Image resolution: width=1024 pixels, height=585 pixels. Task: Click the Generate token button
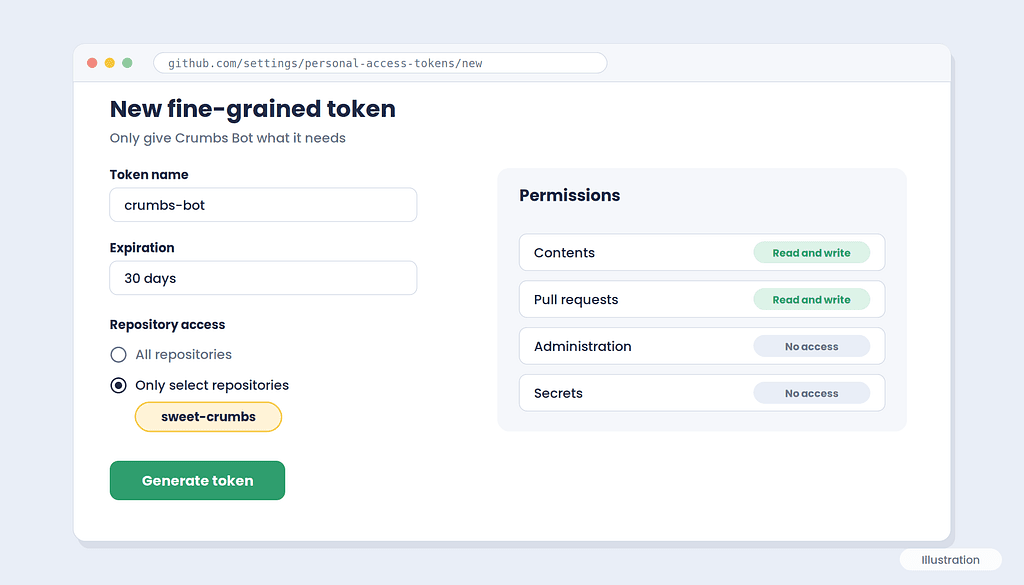point(197,481)
